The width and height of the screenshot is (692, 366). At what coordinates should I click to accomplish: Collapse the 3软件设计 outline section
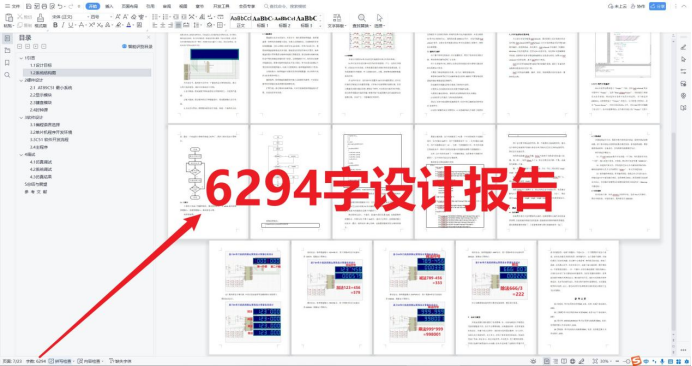point(21,117)
